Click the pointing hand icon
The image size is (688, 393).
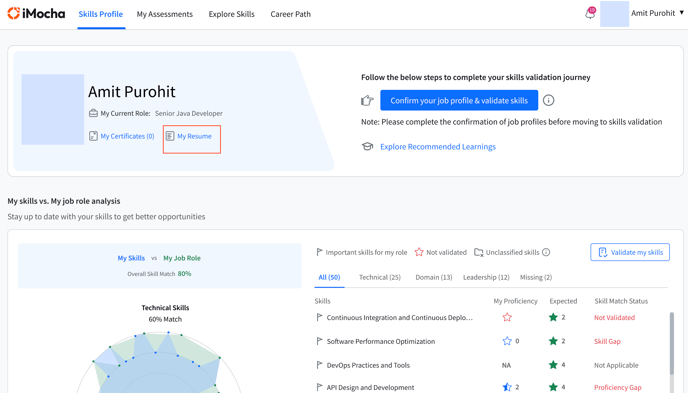coord(367,100)
